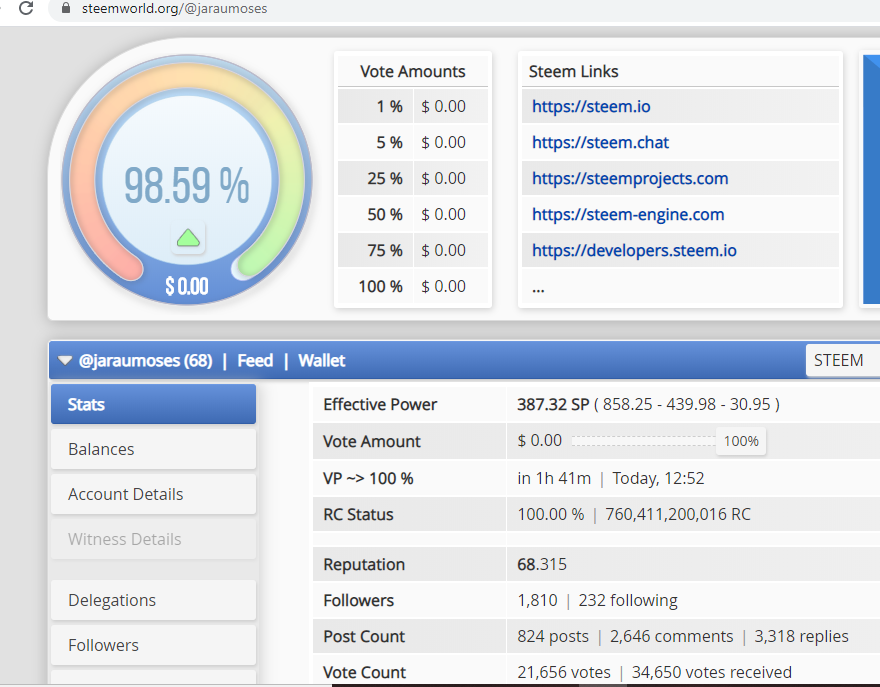Open the Wallet link in account header
880x687 pixels.
tap(322, 360)
